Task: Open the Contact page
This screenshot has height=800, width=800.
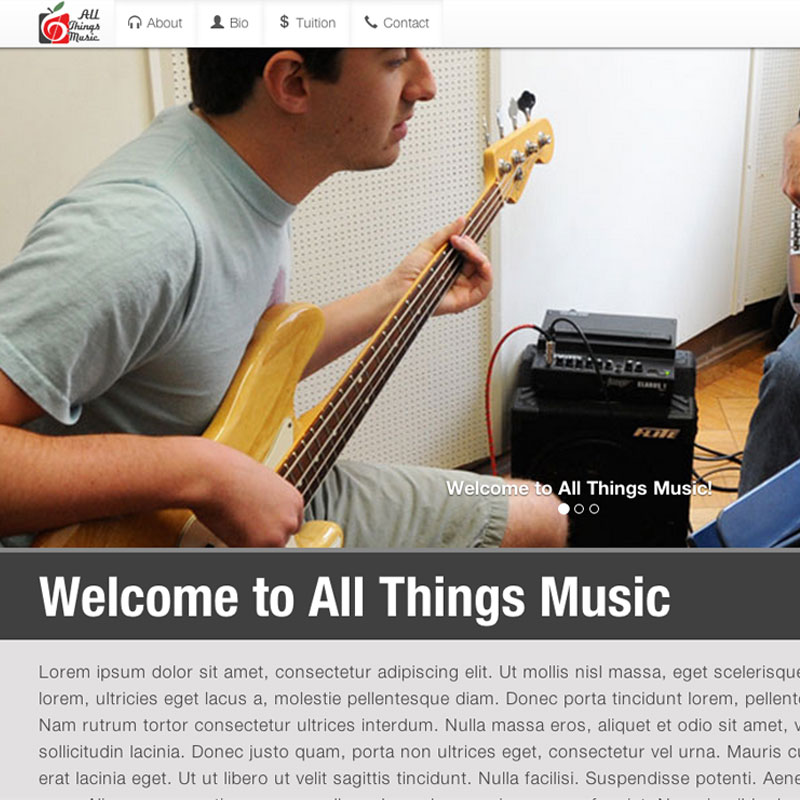Action: click(397, 23)
